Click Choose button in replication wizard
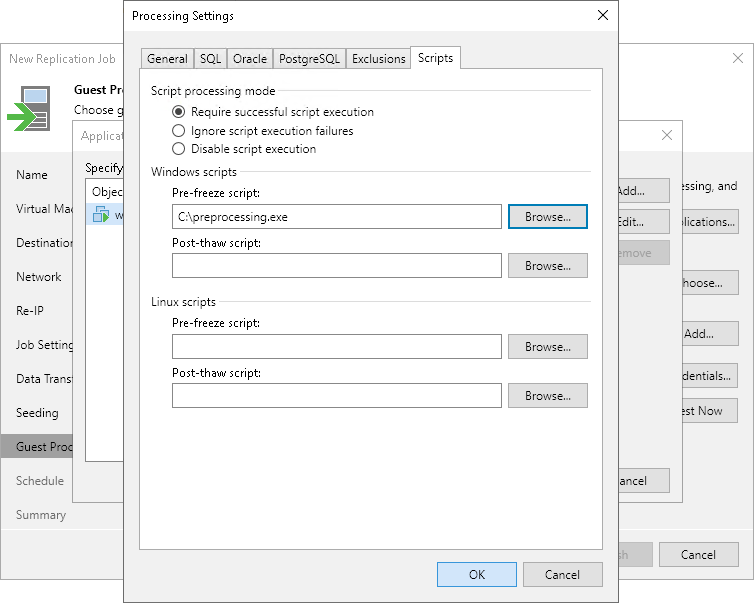This screenshot has height=603, width=754. pos(710,283)
